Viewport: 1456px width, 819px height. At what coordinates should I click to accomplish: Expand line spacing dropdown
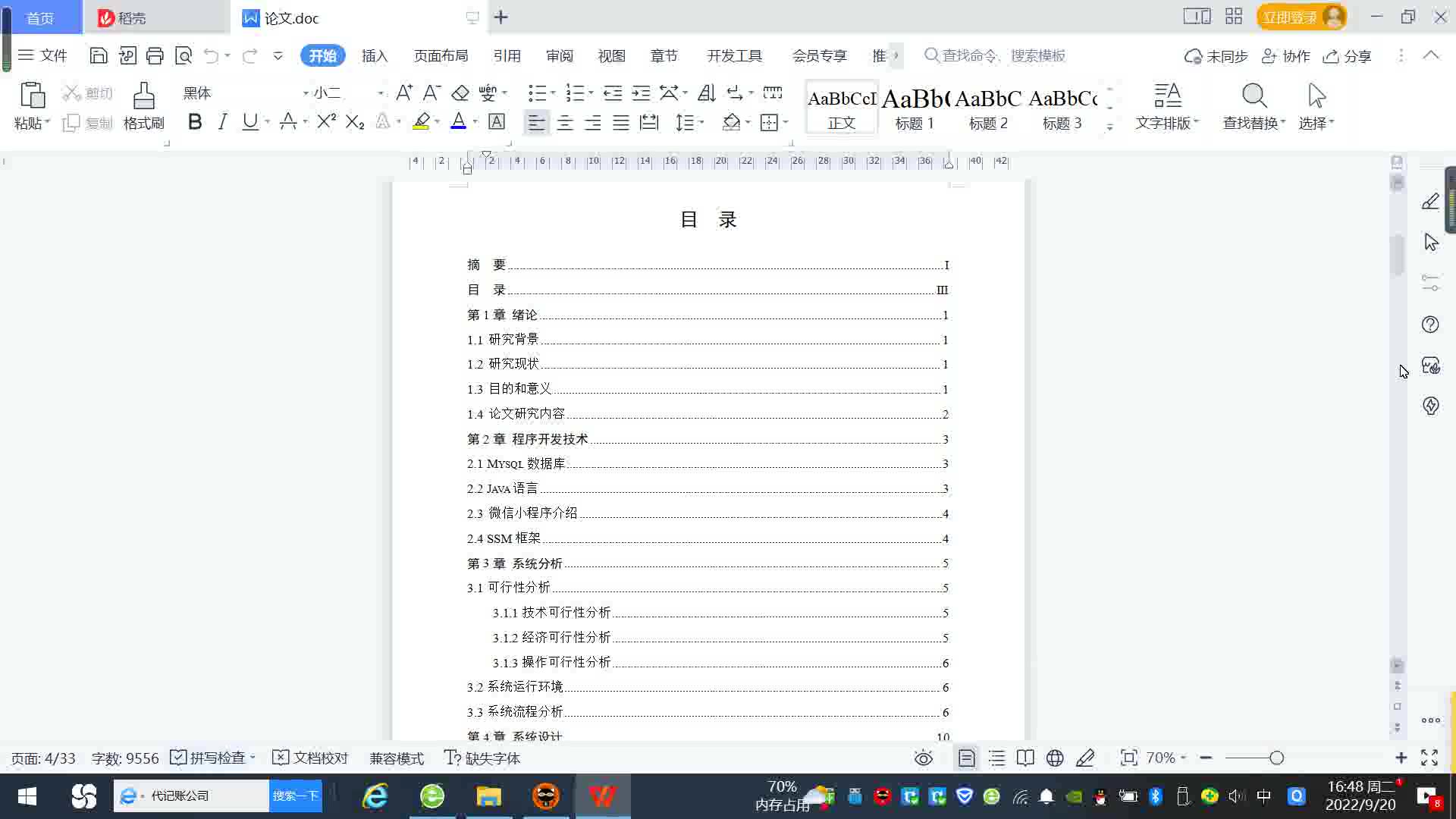click(x=702, y=122)
